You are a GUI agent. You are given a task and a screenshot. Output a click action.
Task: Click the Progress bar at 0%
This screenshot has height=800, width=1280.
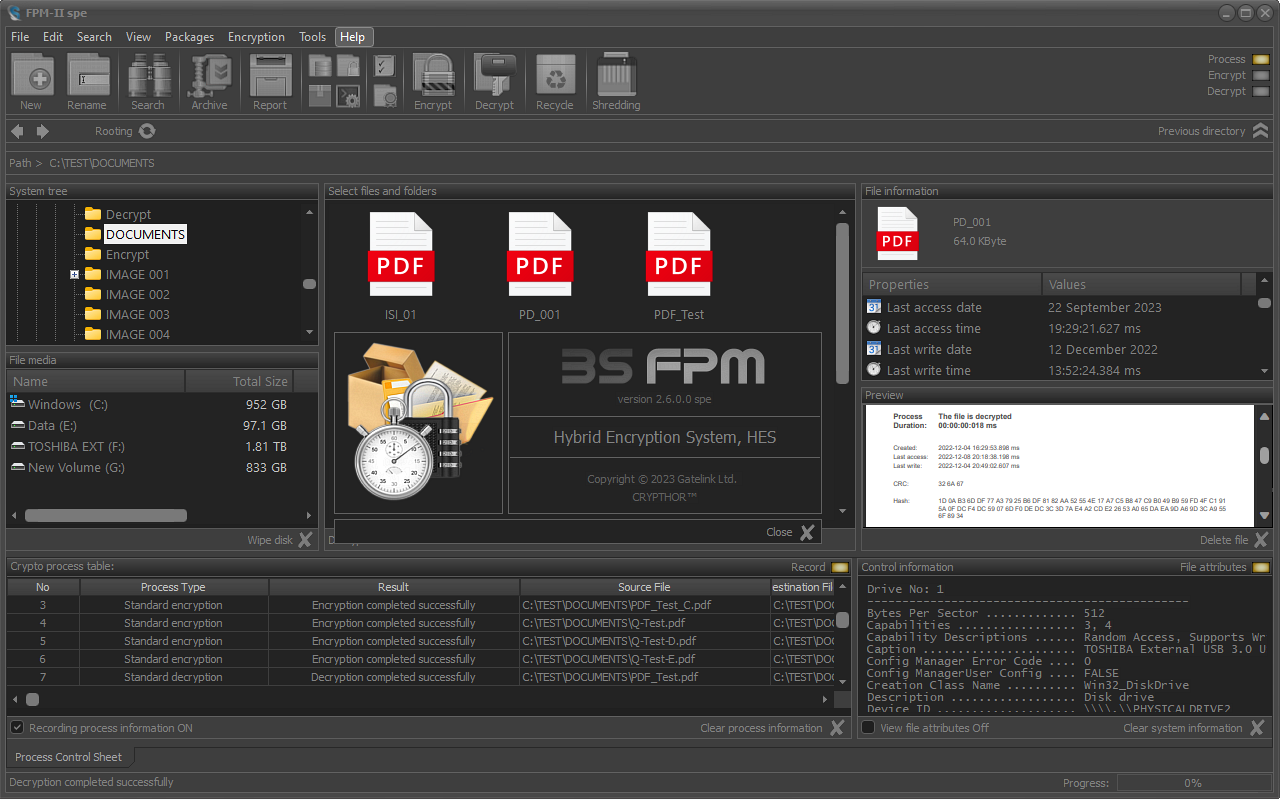click(1192, 783)
